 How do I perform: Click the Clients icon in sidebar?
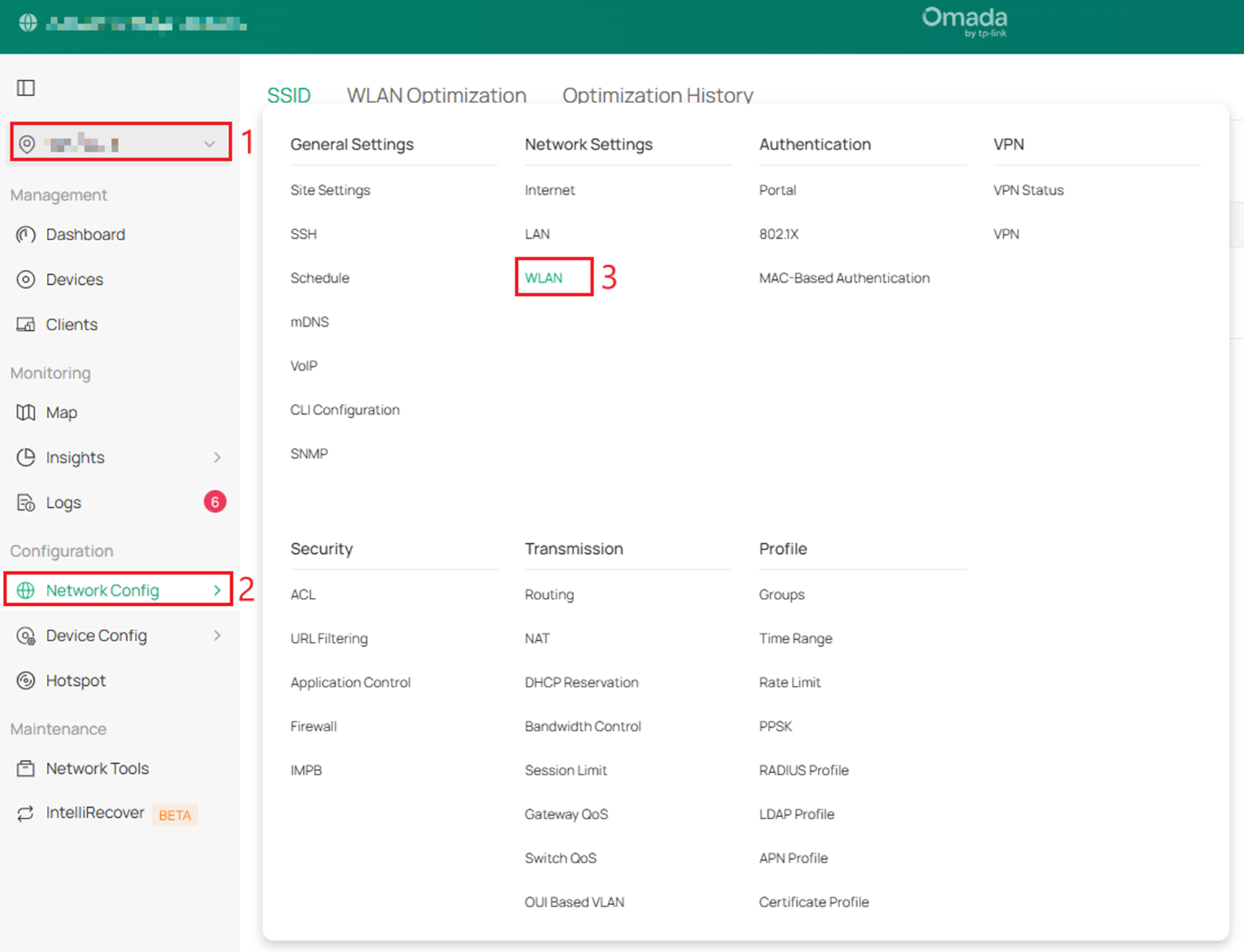[26, 325]
